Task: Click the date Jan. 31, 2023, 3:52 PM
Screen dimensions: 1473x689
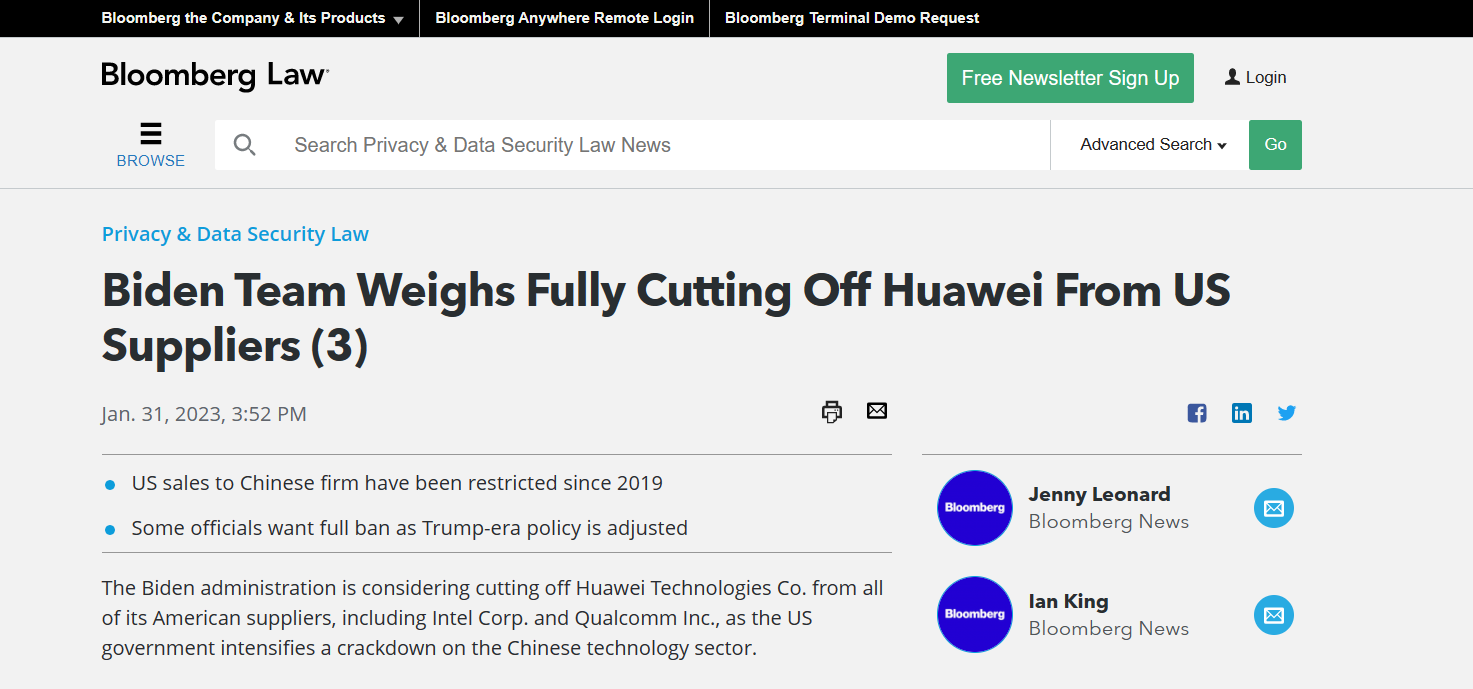Action: (204, 414)
